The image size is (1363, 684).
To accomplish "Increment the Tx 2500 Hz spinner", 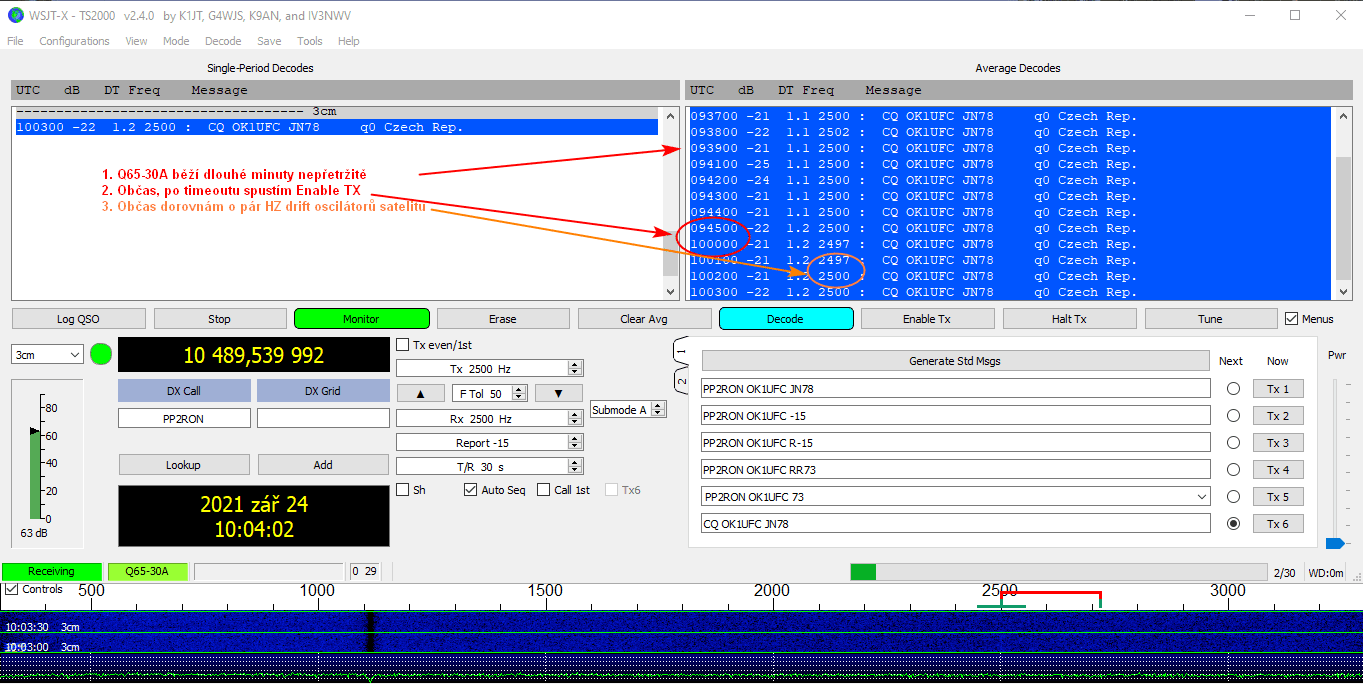I will [574, 364].
